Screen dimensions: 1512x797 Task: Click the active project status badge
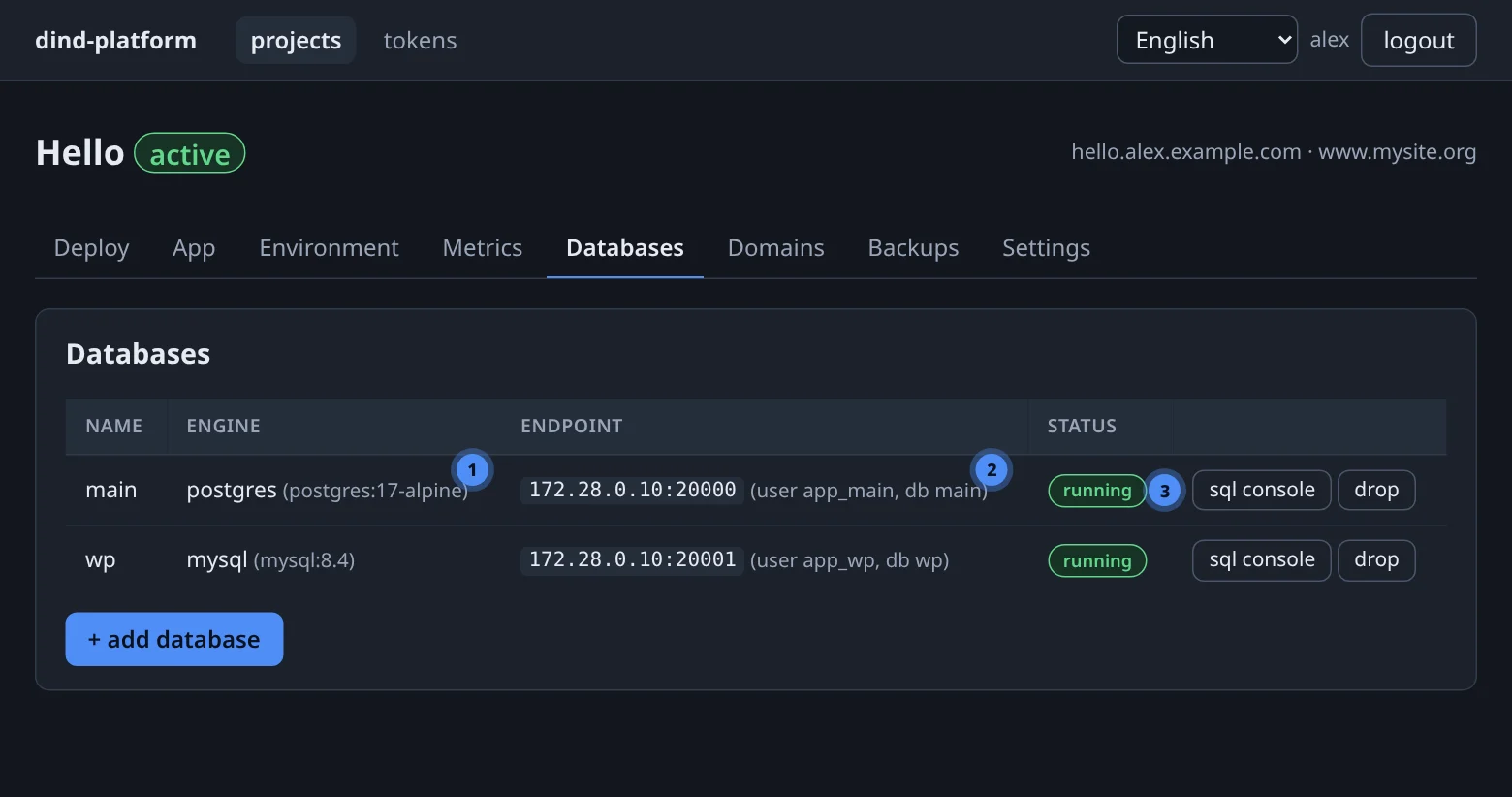(x=190, y=153)
